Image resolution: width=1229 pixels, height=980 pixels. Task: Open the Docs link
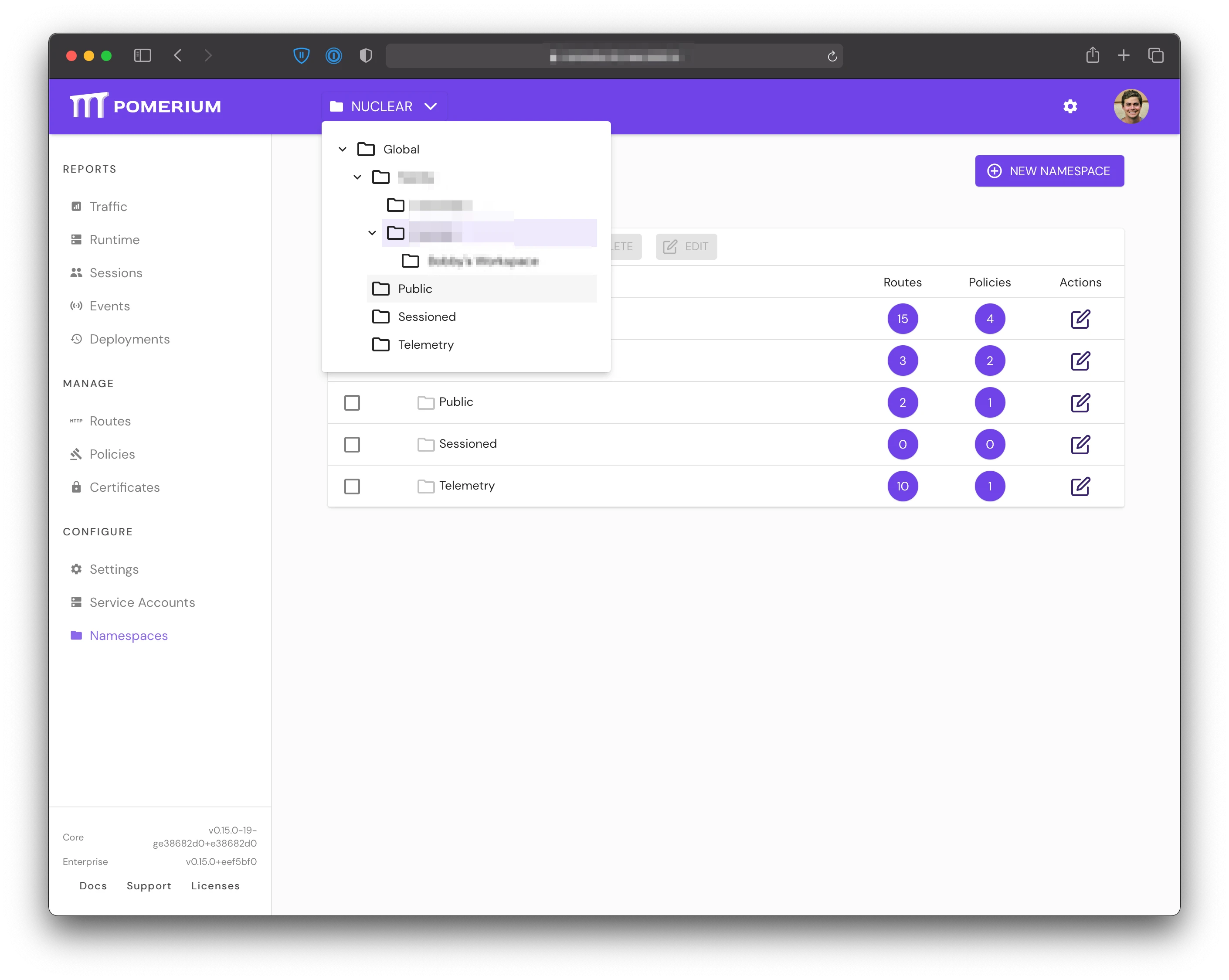click(93, 886)
